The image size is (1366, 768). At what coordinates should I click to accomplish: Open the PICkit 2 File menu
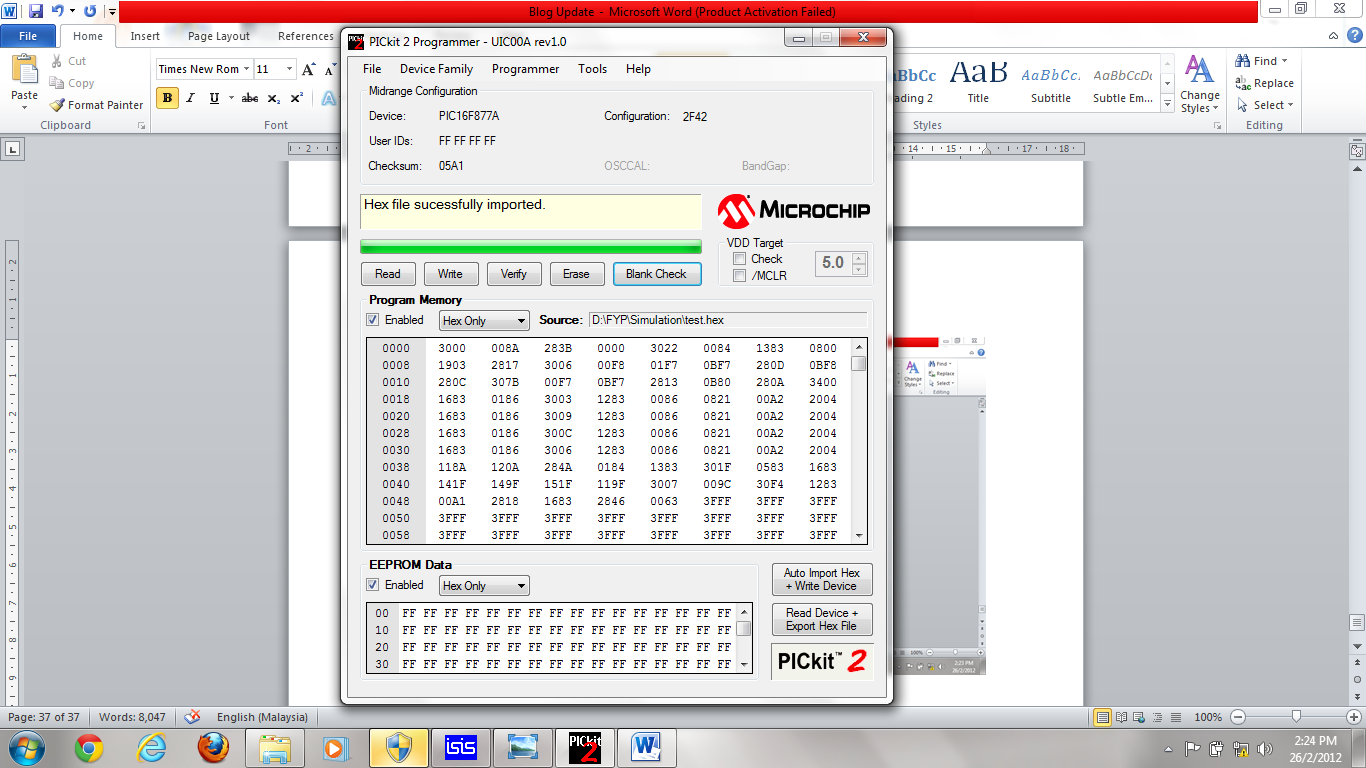pos(372,69)
